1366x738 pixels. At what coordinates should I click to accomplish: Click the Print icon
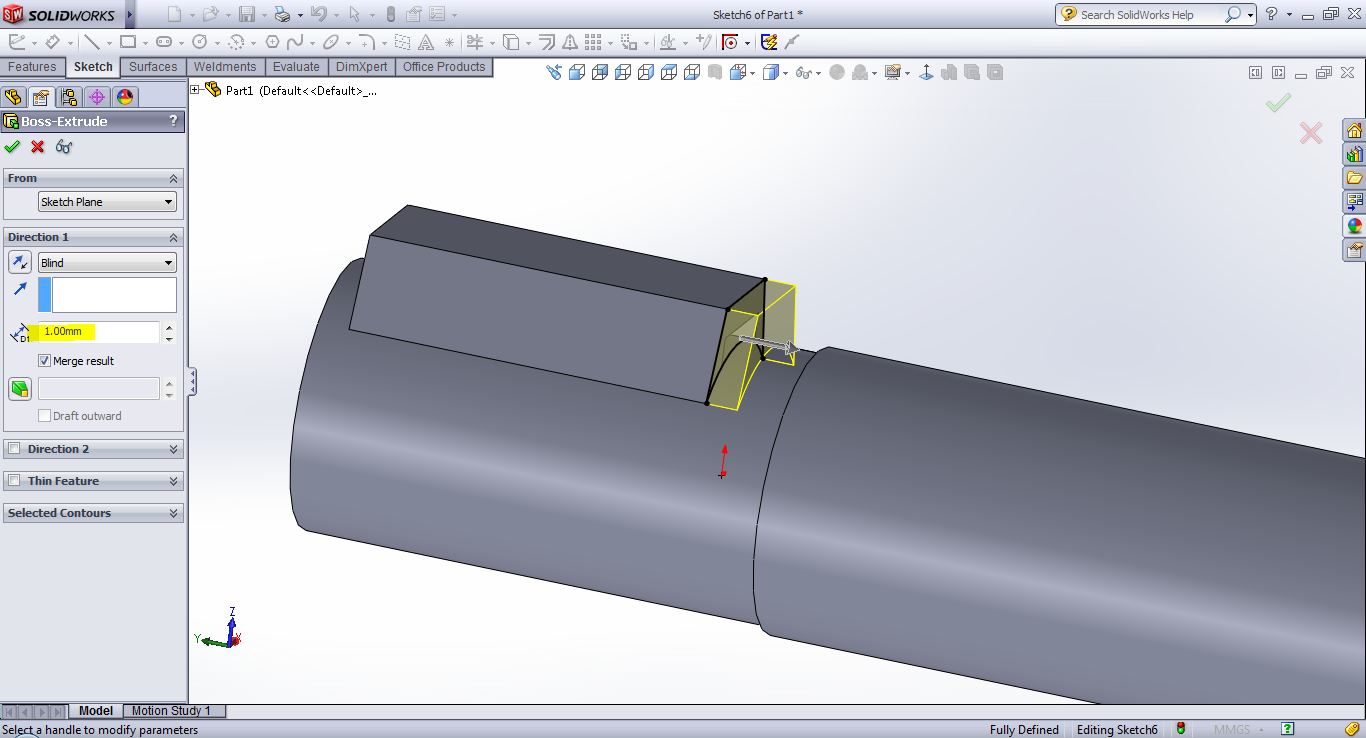click(x=282, y=14)
